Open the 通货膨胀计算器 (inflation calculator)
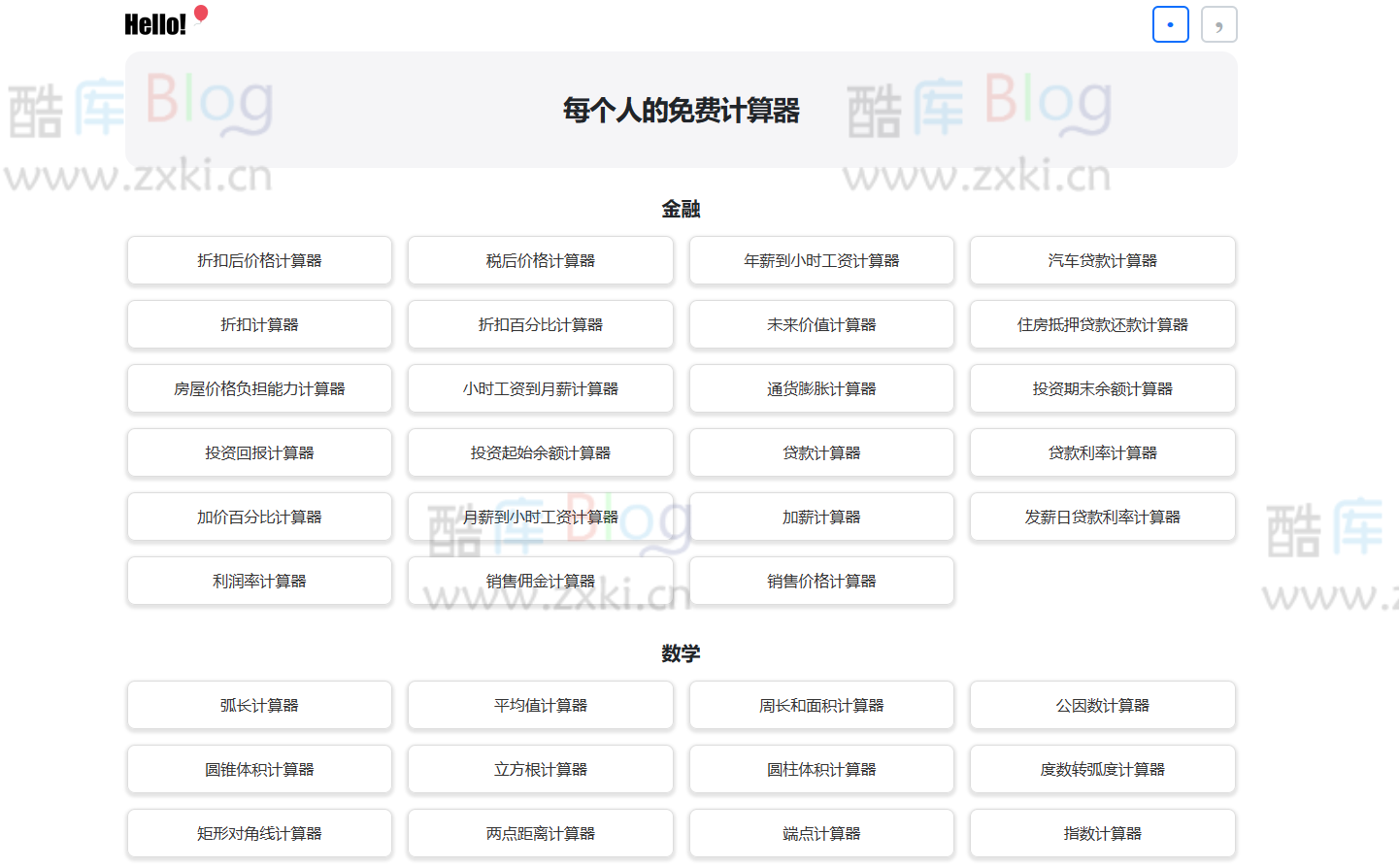The height and width of the screenshot is (868, 1399). pyautogui.click(x=821, y=388)
